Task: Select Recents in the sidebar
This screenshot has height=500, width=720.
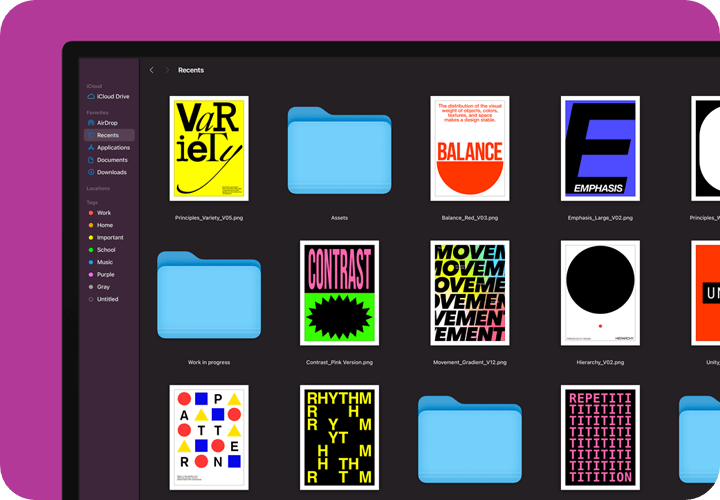Action: 109,135
